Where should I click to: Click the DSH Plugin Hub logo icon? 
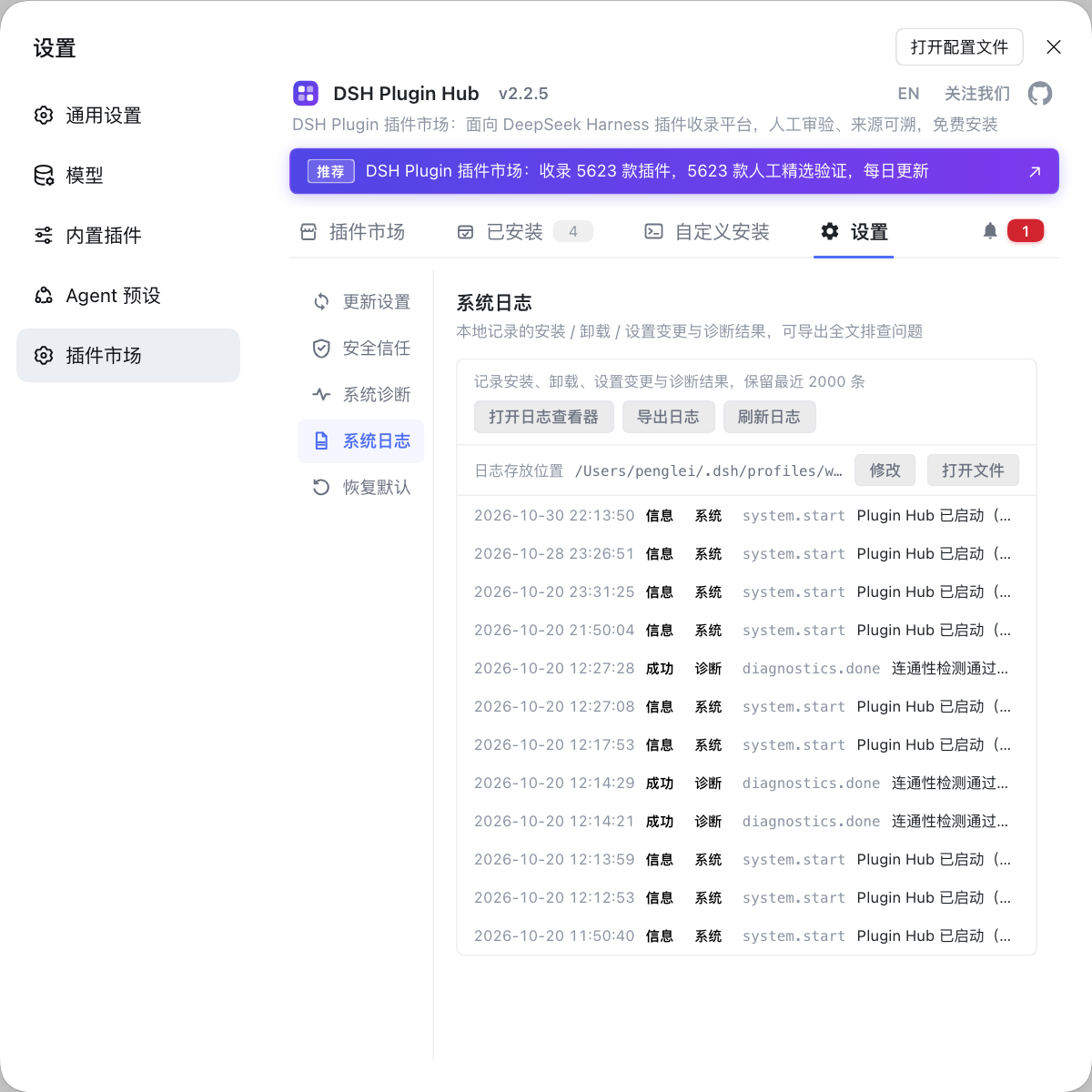pos(306,93)
